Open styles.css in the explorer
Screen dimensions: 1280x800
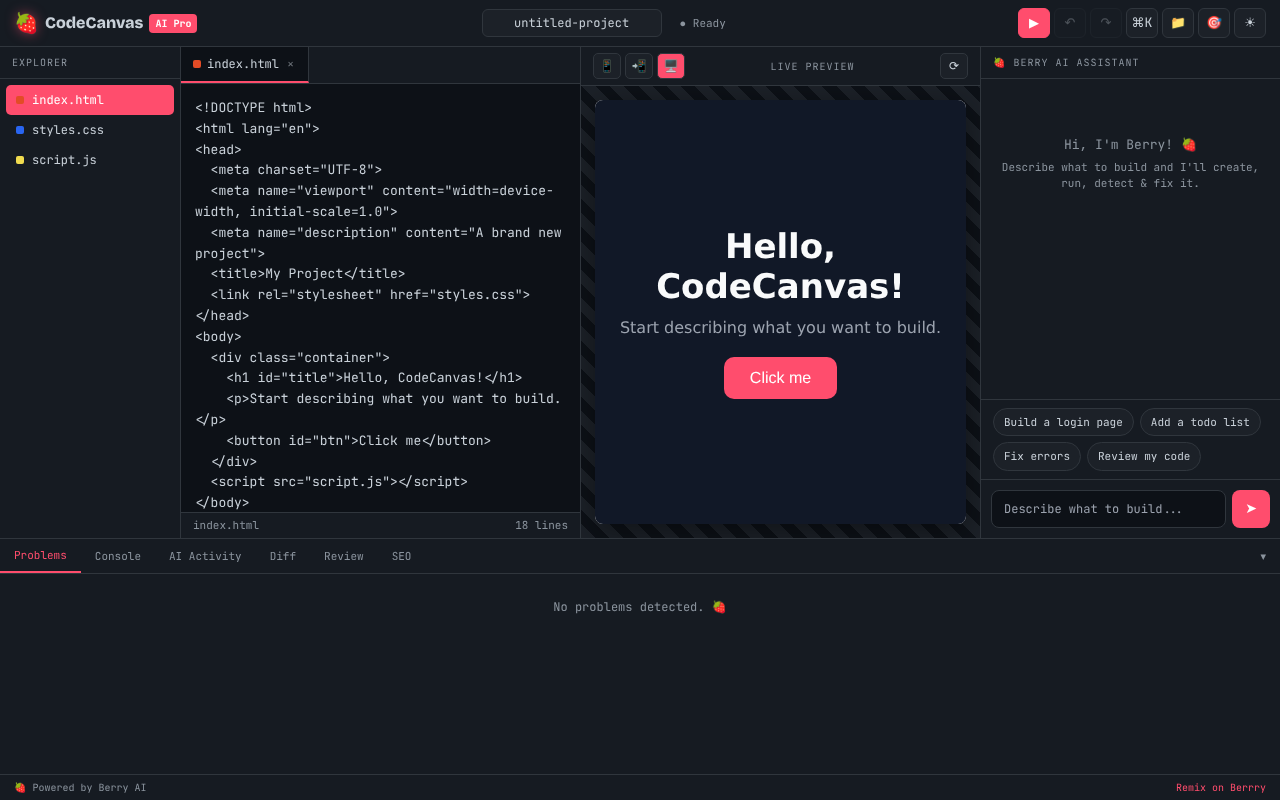click(x=90, y=130)
